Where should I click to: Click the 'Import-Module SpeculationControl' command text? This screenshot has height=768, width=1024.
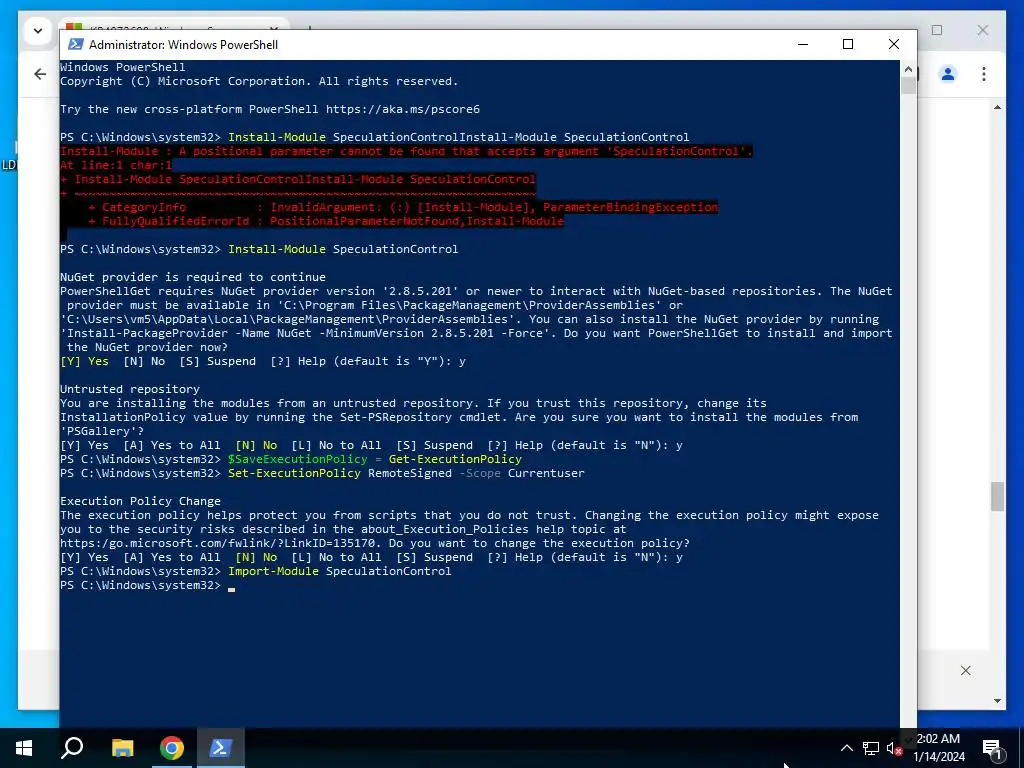[340, 571]
